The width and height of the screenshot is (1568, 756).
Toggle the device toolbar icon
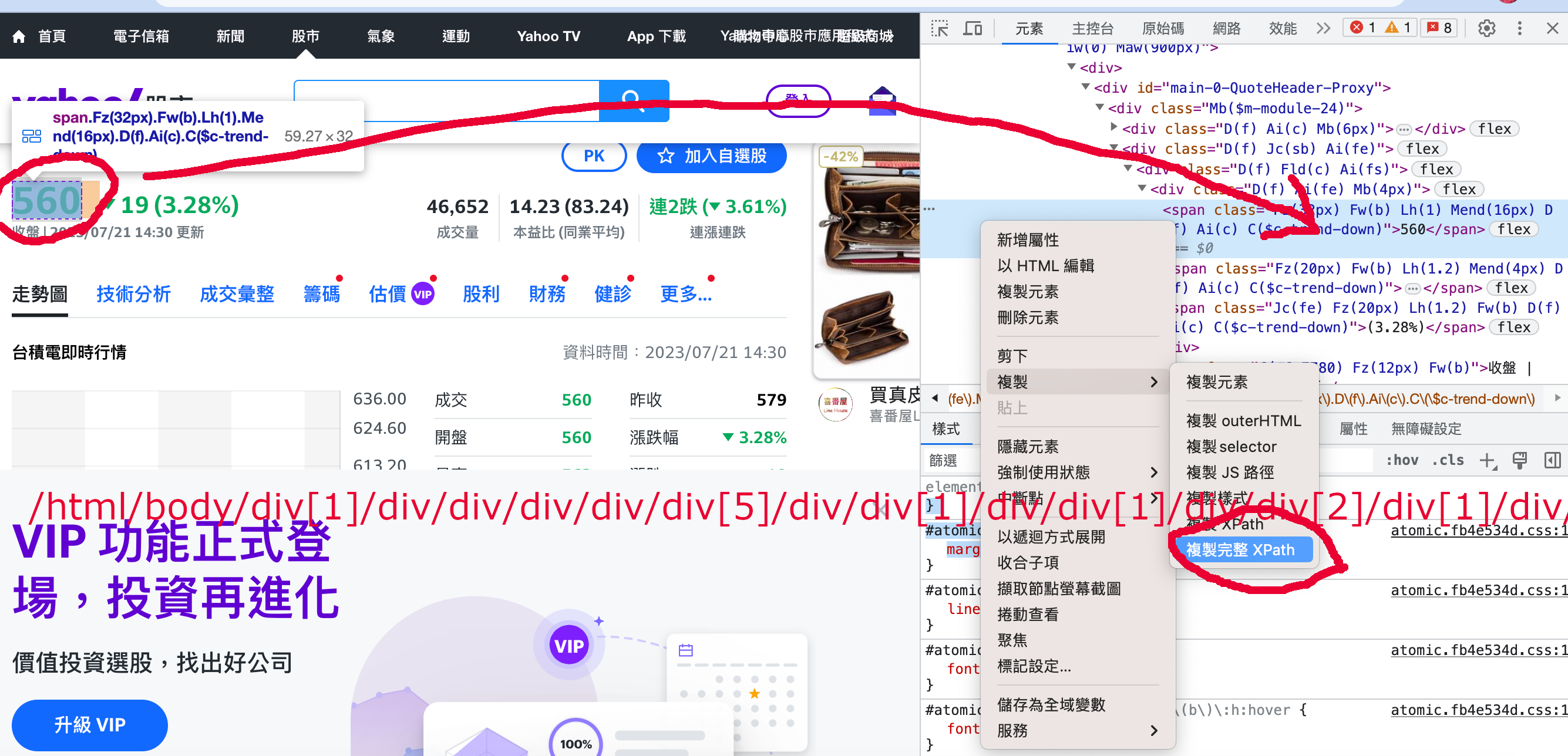click(x=973, y=29)
